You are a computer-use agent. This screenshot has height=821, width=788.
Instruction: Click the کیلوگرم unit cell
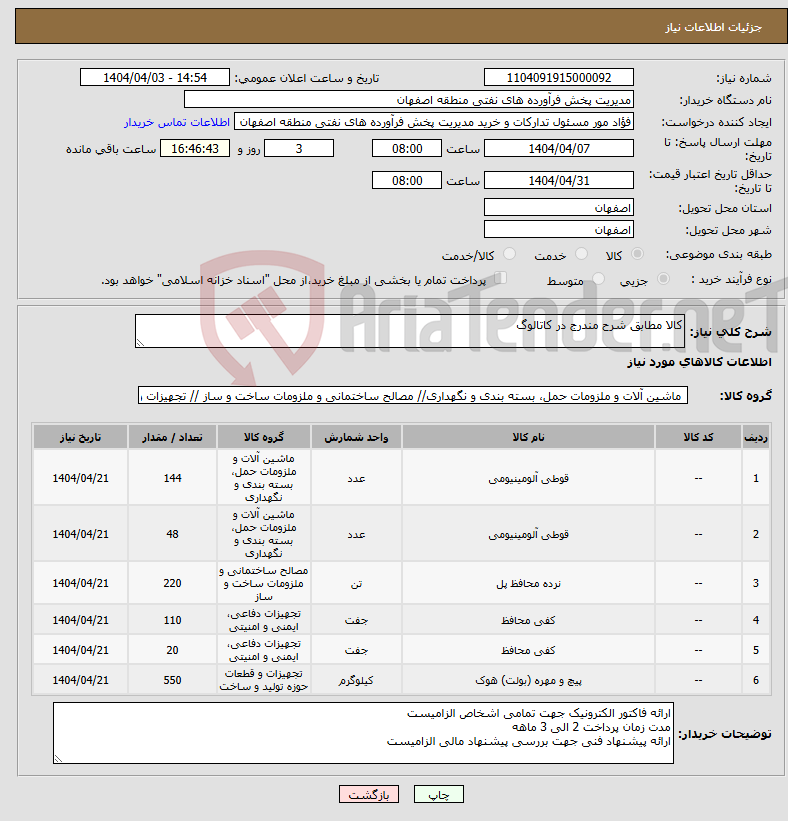pyautogui.click(x=357, y=680)
